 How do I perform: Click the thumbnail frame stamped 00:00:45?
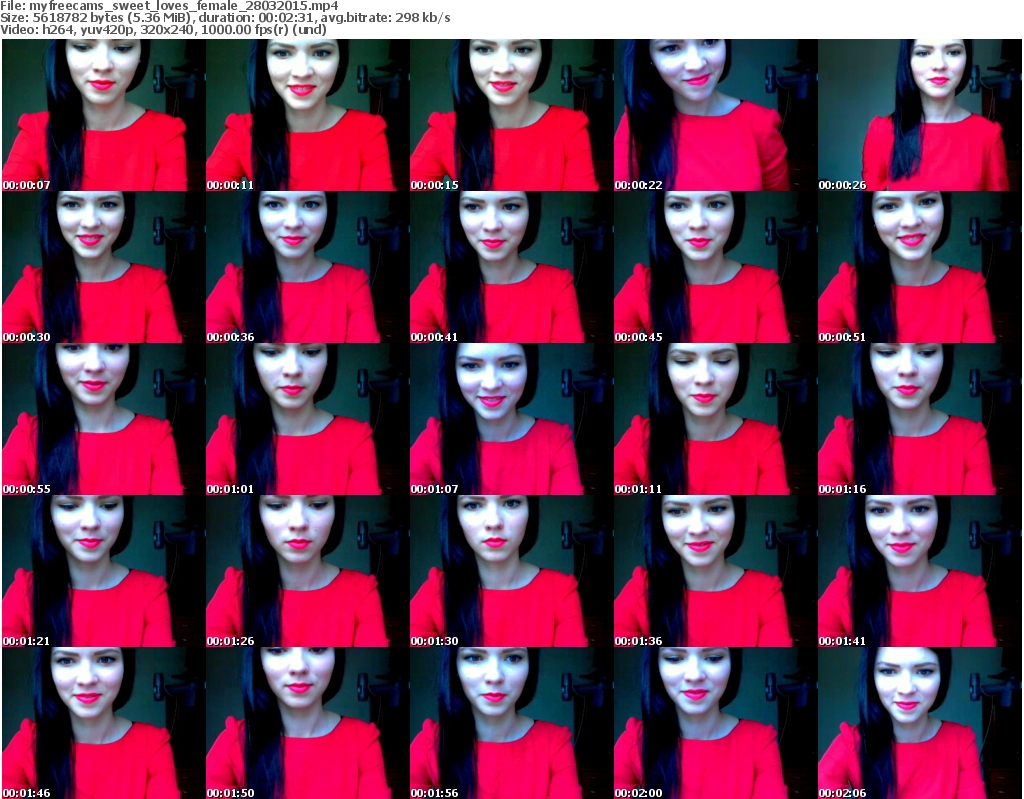click(x=715, y=267)
